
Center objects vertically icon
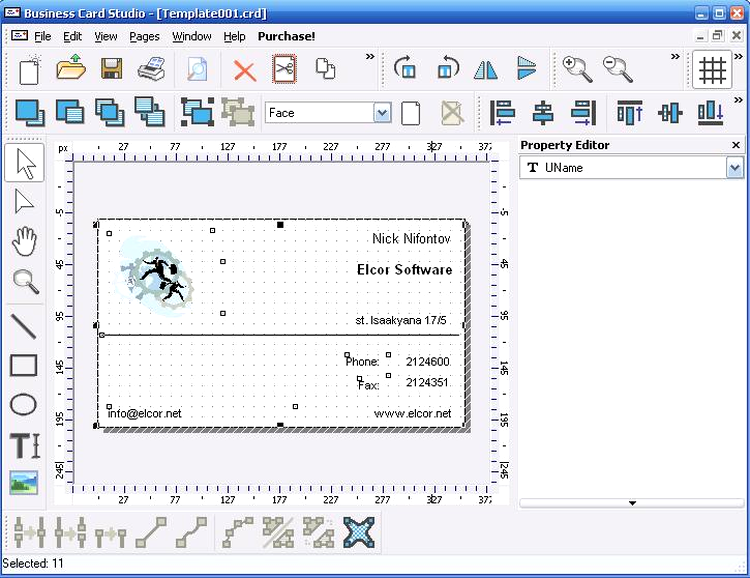[x=670, y=113]
